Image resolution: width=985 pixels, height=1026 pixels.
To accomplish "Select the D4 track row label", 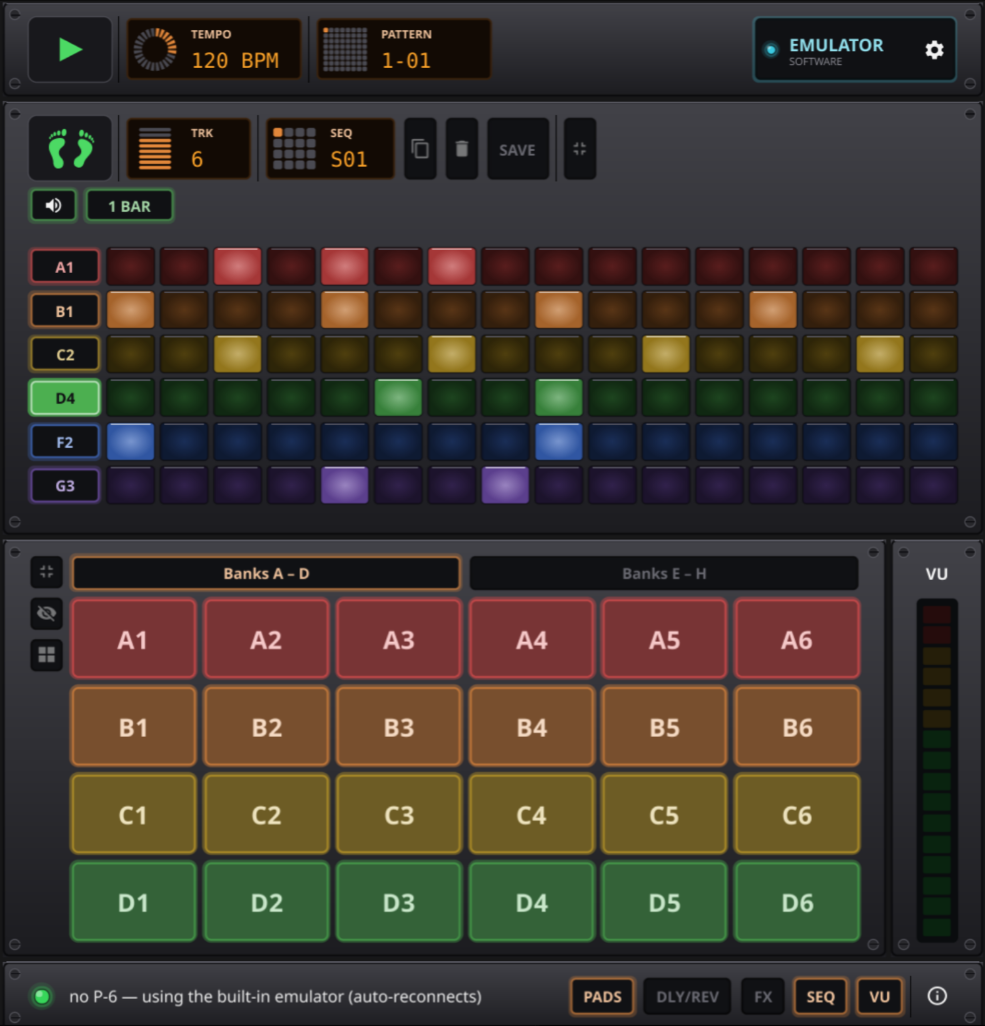I will [65, 398].
